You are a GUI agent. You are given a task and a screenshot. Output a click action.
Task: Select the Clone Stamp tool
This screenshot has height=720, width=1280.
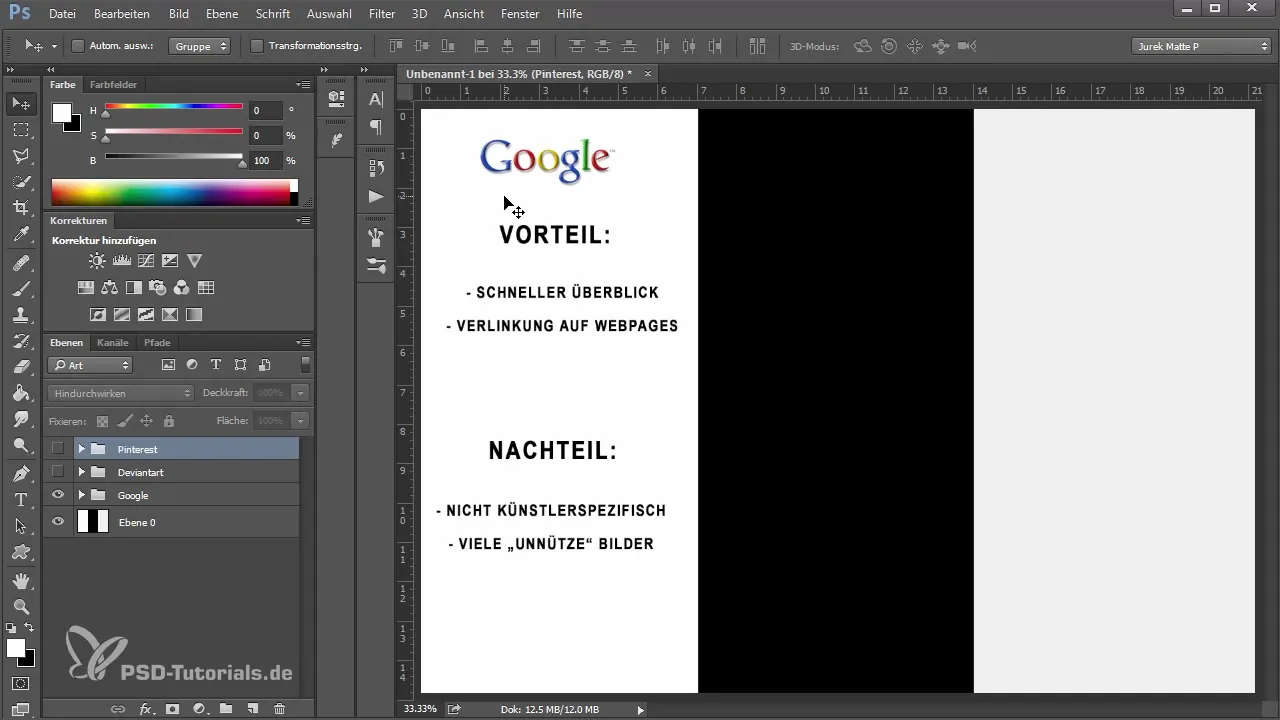pos(21,315)
